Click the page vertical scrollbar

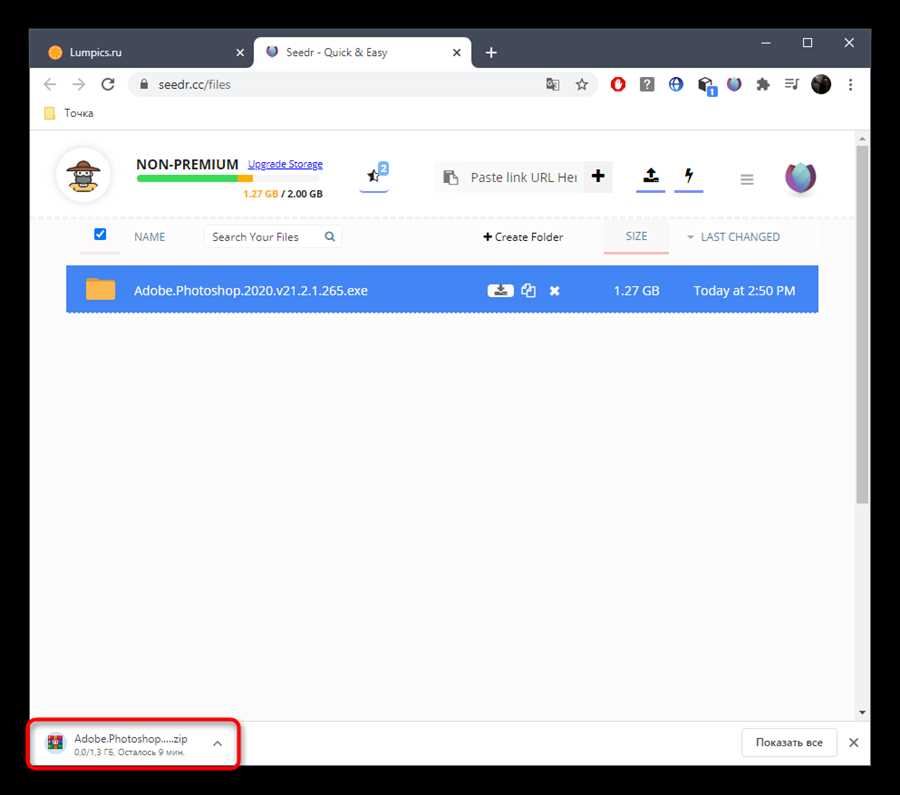pyautogui.click(x=862, y=325)
